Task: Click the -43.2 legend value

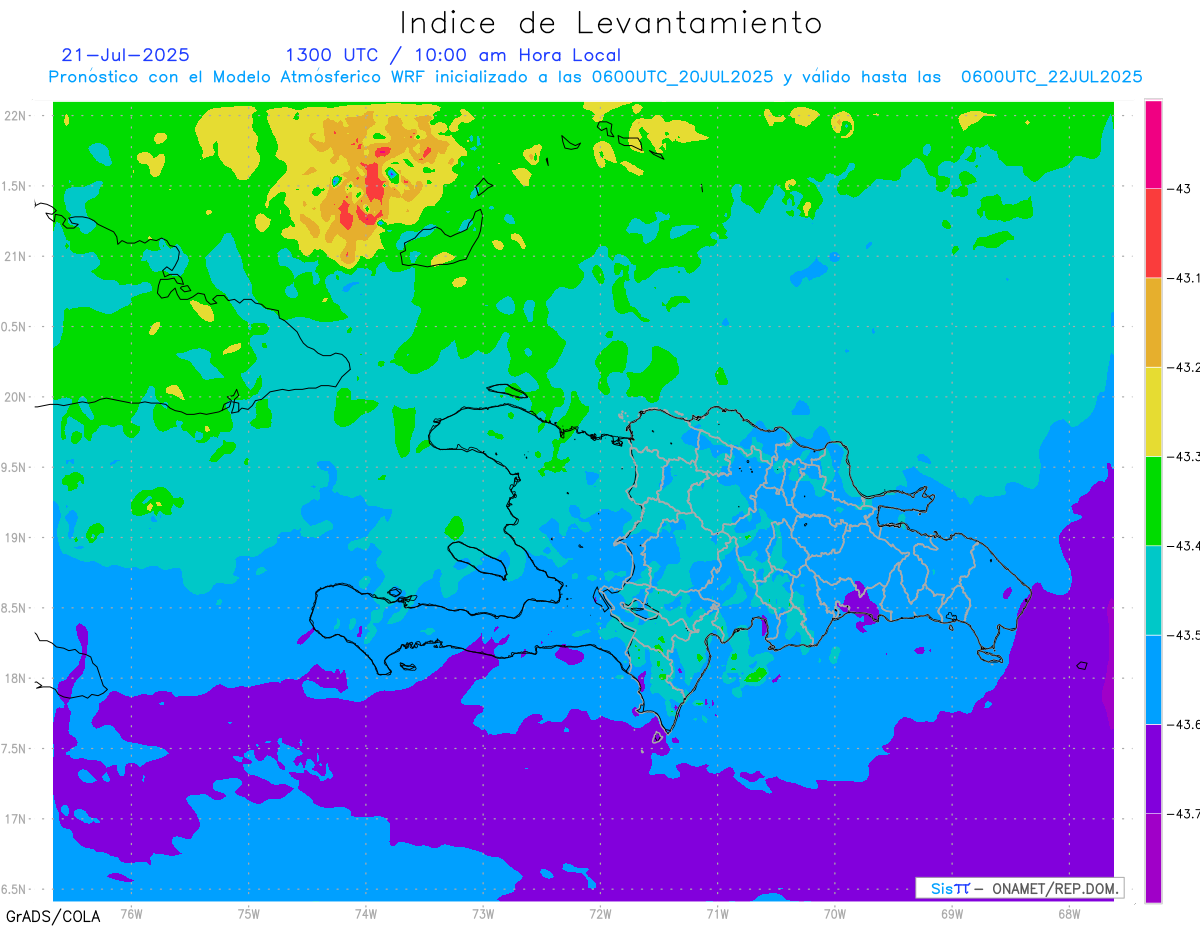Action: [1183, 367]
